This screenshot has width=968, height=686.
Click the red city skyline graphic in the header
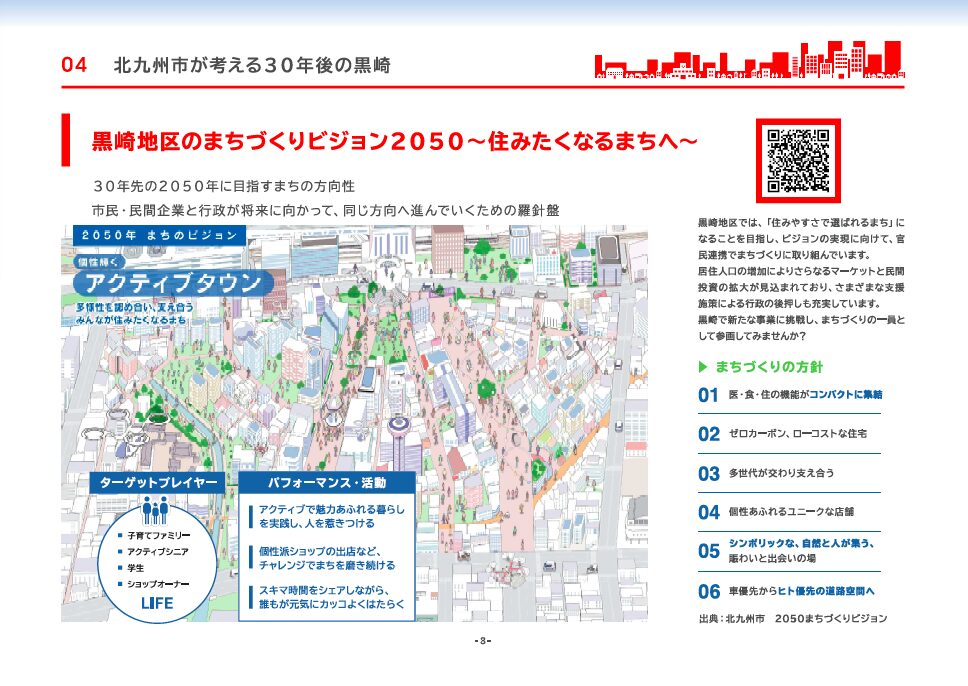click(749, 61)
